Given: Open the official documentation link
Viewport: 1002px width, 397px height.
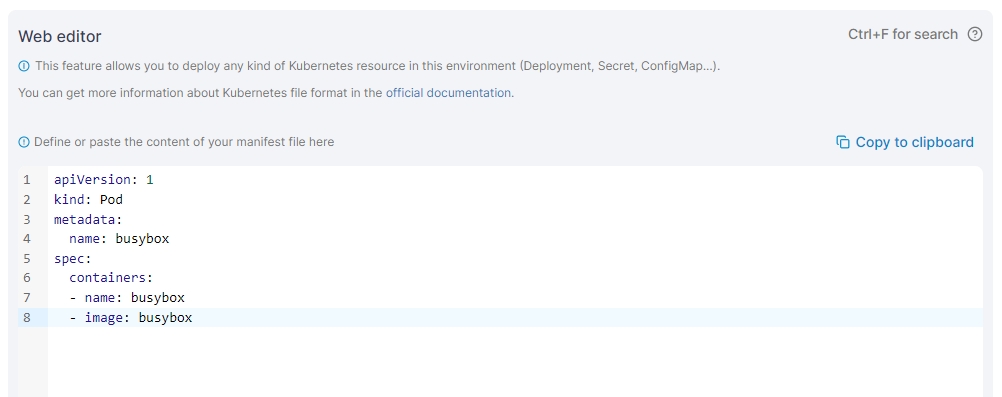Looking at the screenshot, I should coord(448,93).
